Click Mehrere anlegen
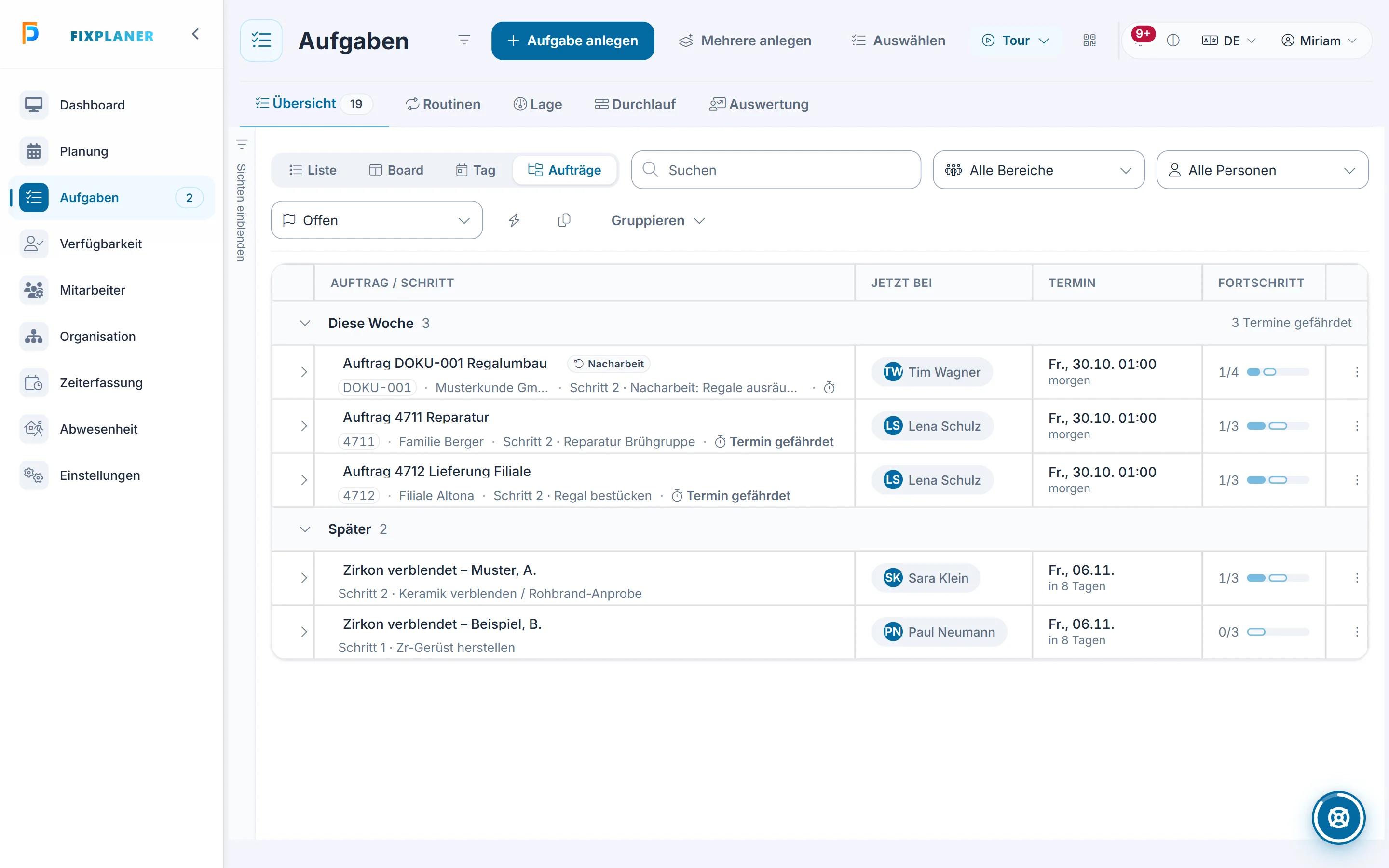The image size is (1389, 868). pyautogui.click(x=745, y=41)
